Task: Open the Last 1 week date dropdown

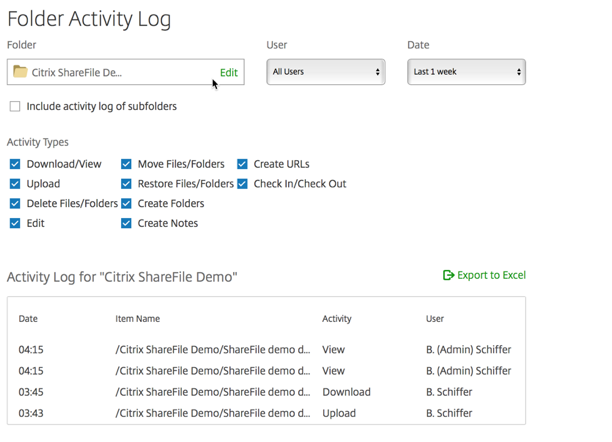Action: click(466, 72)
